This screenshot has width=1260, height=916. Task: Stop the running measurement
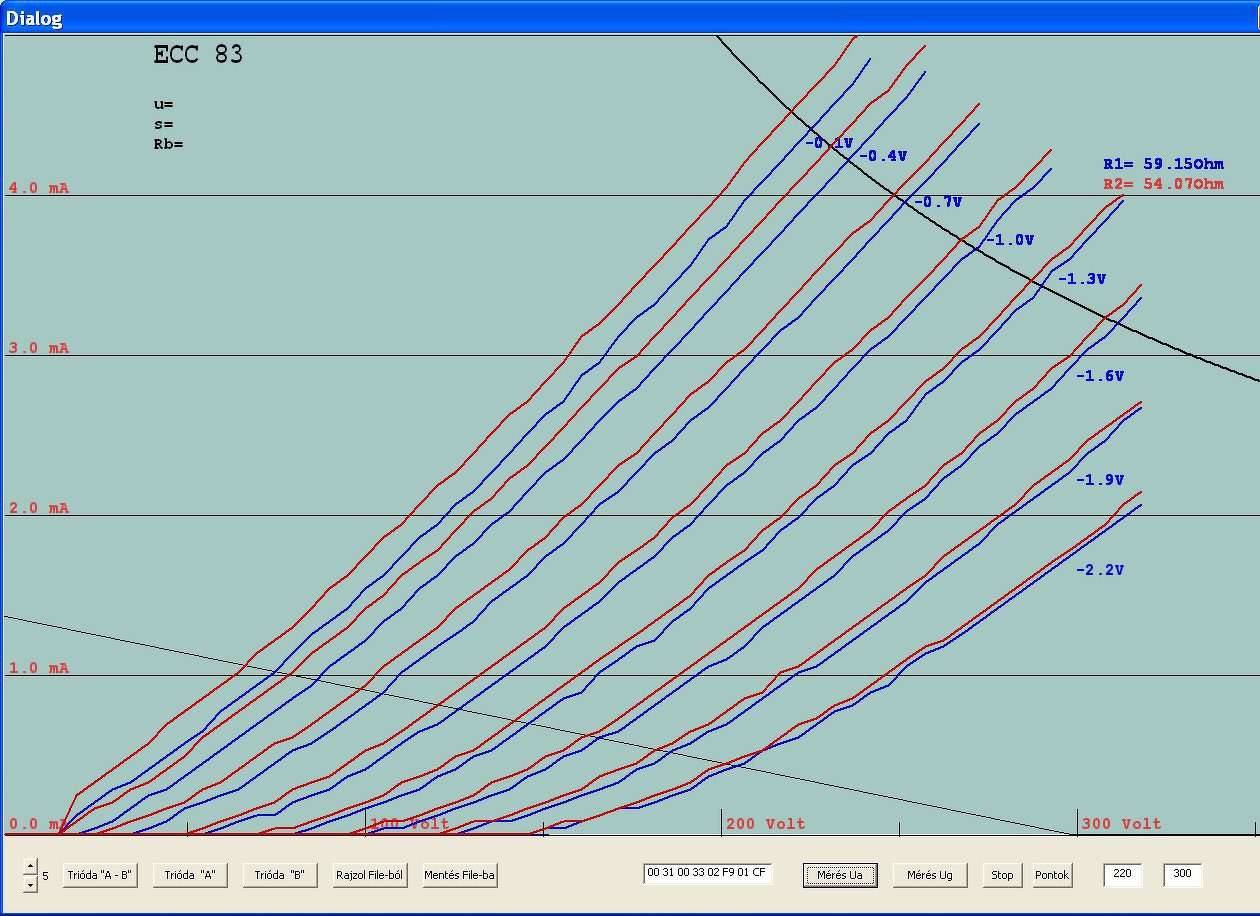coord(1002,875)
